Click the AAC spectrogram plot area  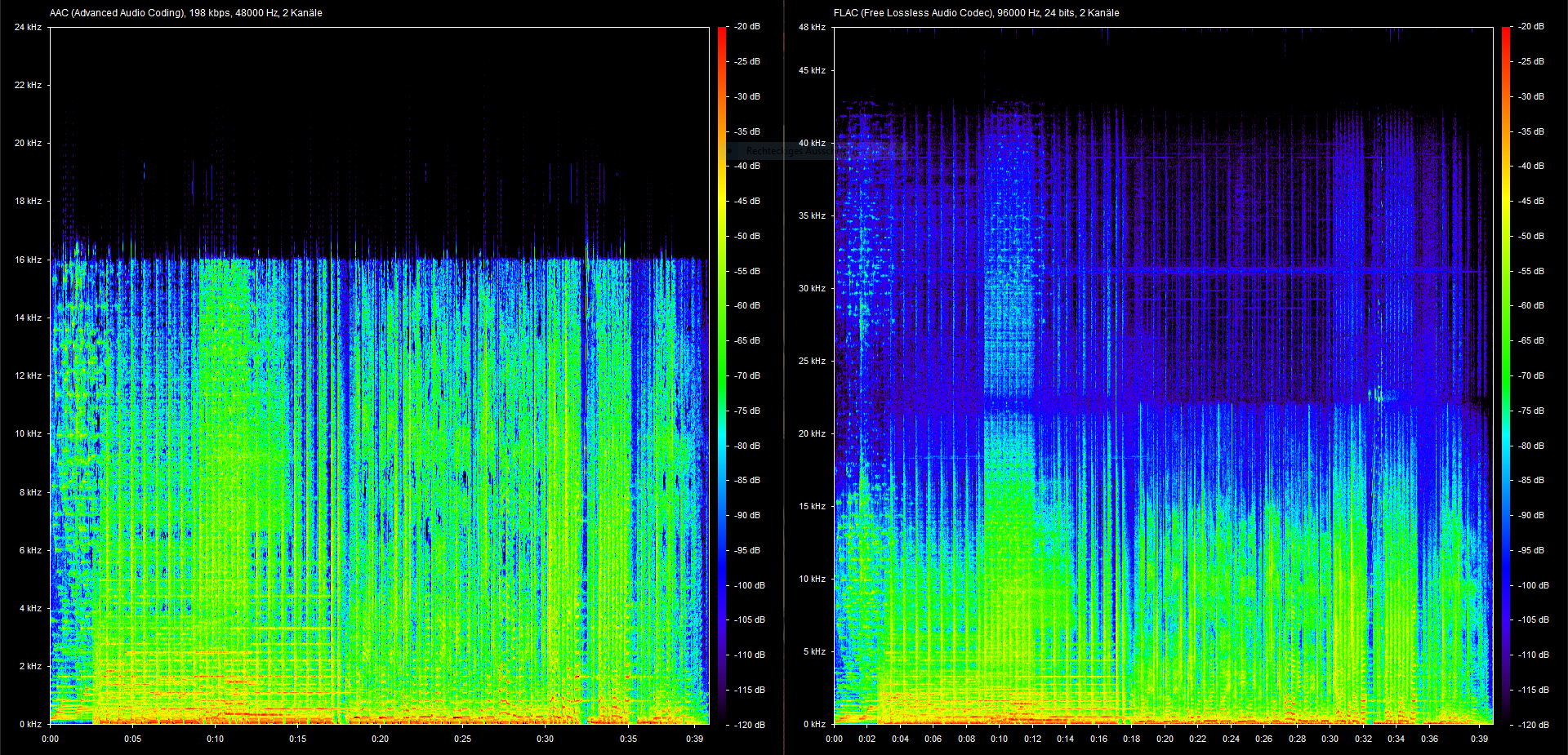pyautogui.click(x=380, y=375)
